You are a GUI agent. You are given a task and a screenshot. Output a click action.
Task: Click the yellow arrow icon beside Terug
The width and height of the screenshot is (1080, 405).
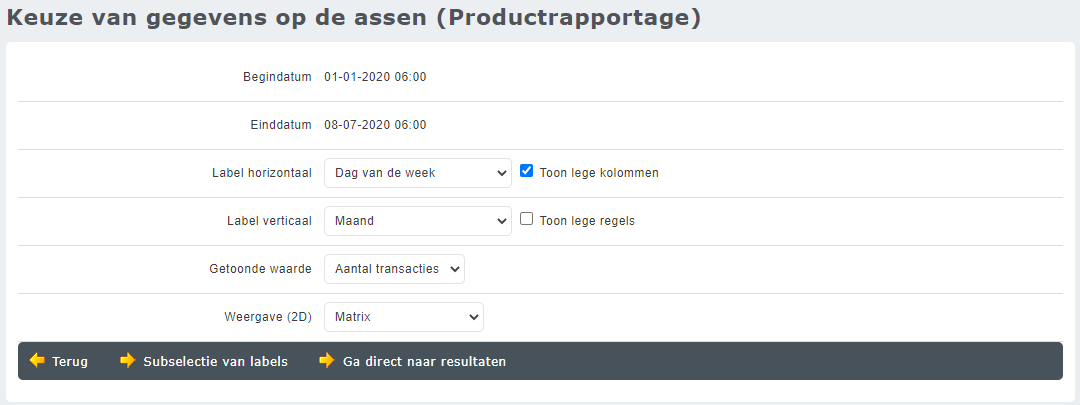pyautogui.click(x=37, y=361)
